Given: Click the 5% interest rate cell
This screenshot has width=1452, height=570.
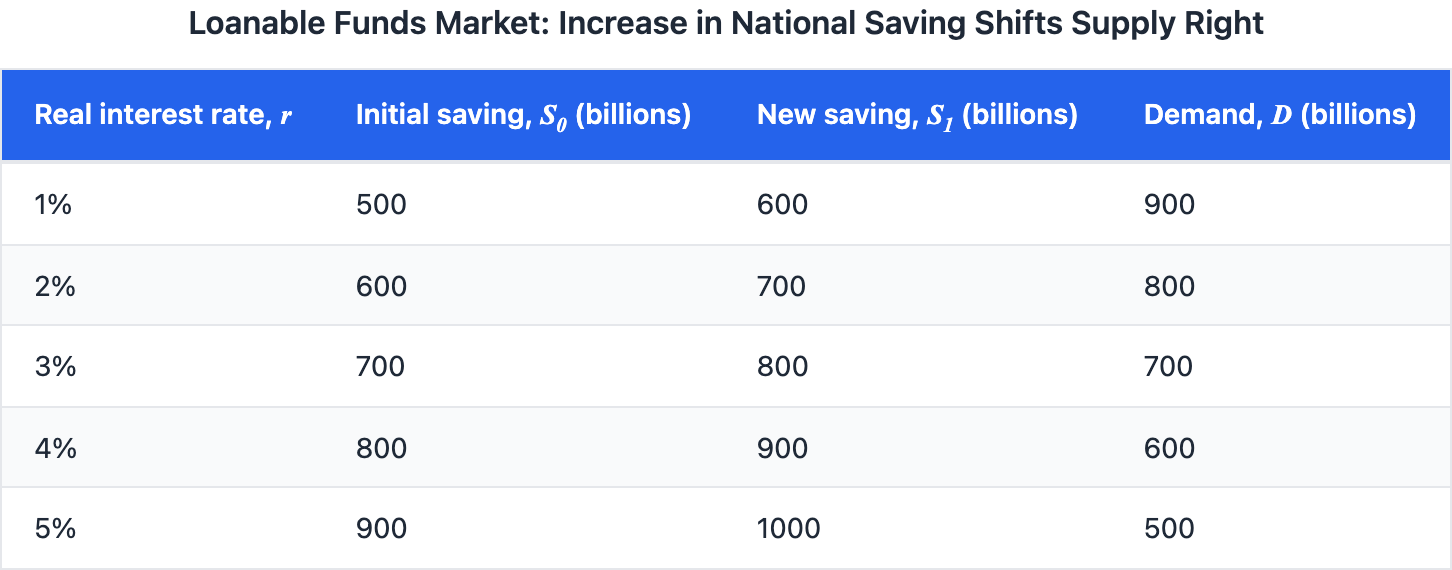Looking at the screenshot, I should [56, 528].
